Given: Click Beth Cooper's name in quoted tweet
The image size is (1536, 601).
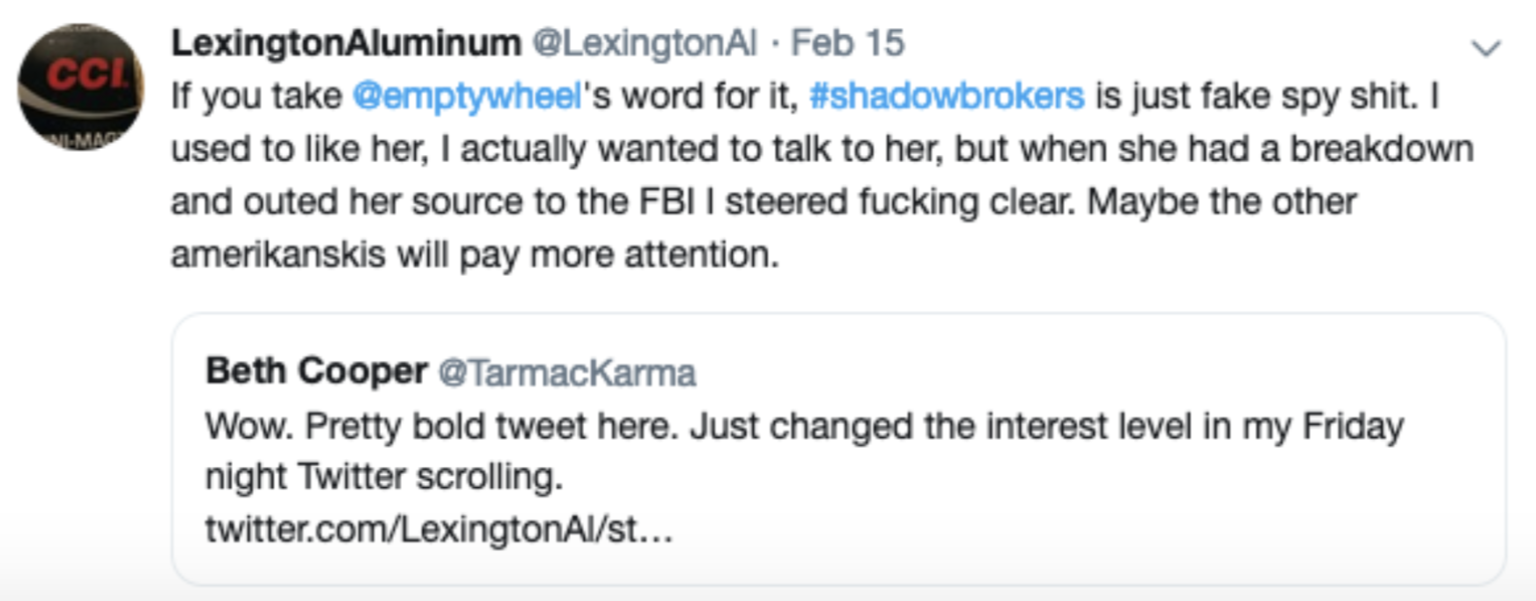Looking at the screenshot, I should point(316,372).
